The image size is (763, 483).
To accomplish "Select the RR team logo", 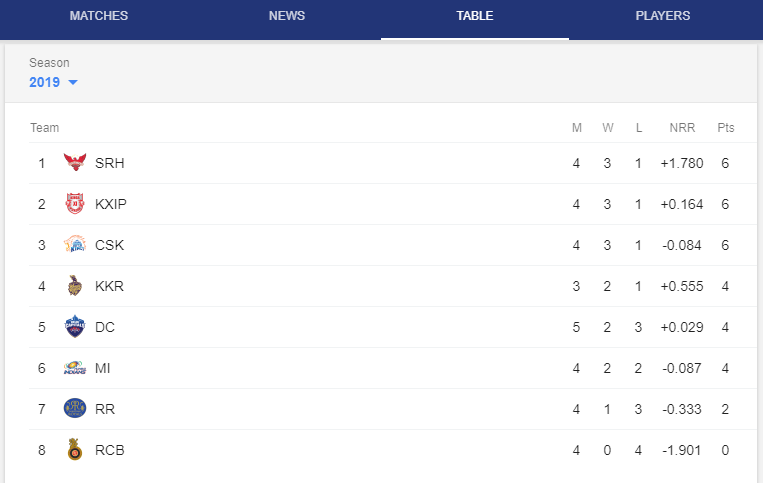I will click(x=75, y=409).
